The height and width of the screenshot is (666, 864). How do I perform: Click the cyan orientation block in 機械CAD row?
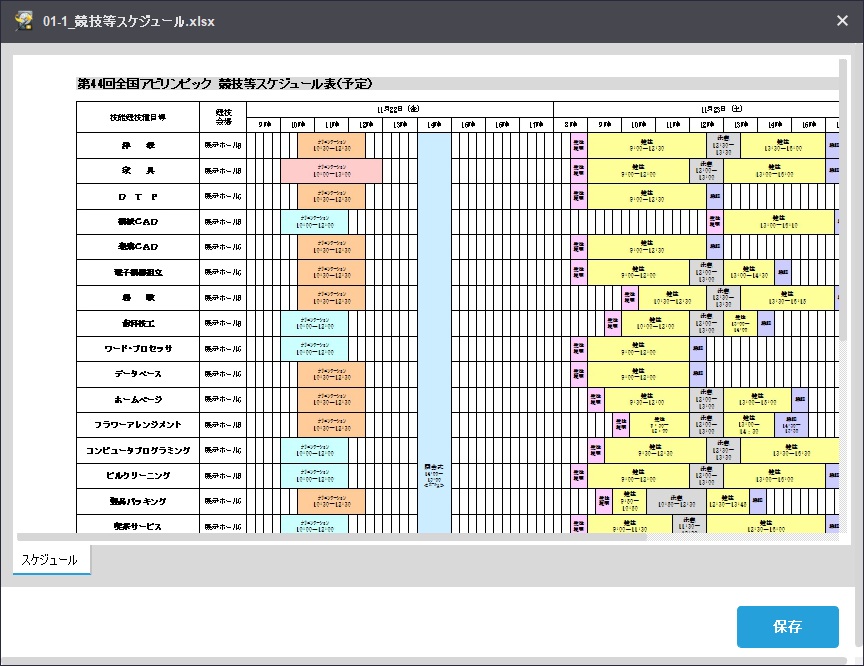pos(314,222)
